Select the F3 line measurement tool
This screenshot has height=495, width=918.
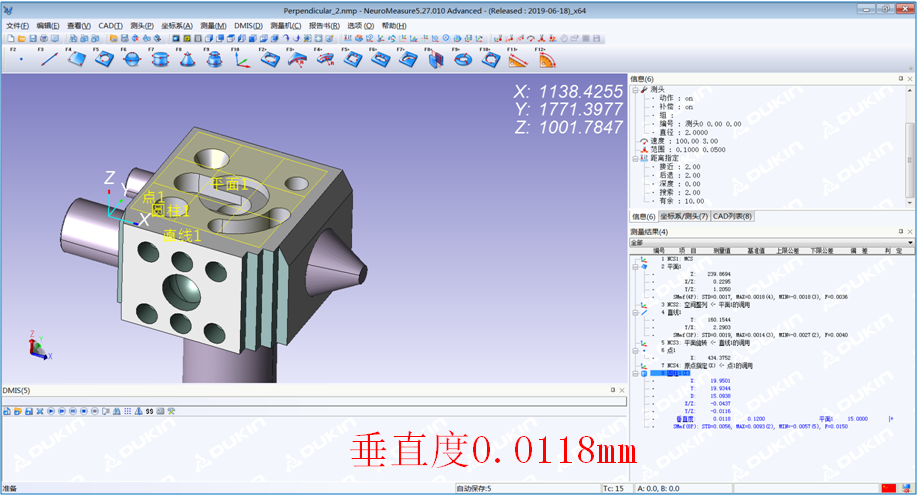click(48, 60)
